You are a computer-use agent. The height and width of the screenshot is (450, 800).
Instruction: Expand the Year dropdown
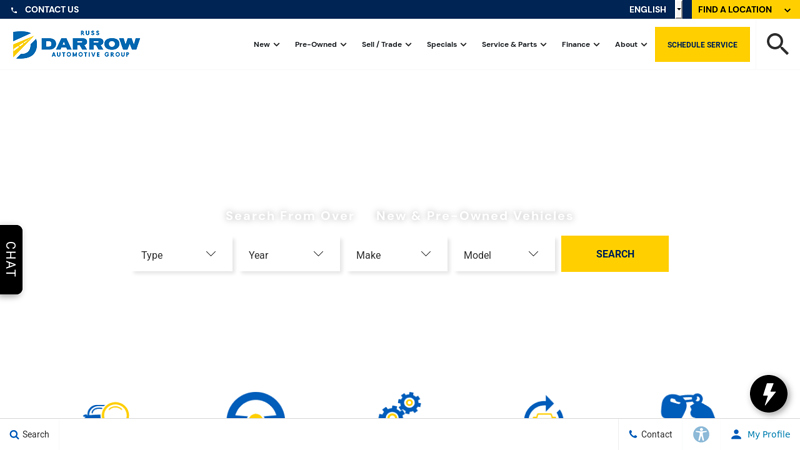tap(289, 255)
